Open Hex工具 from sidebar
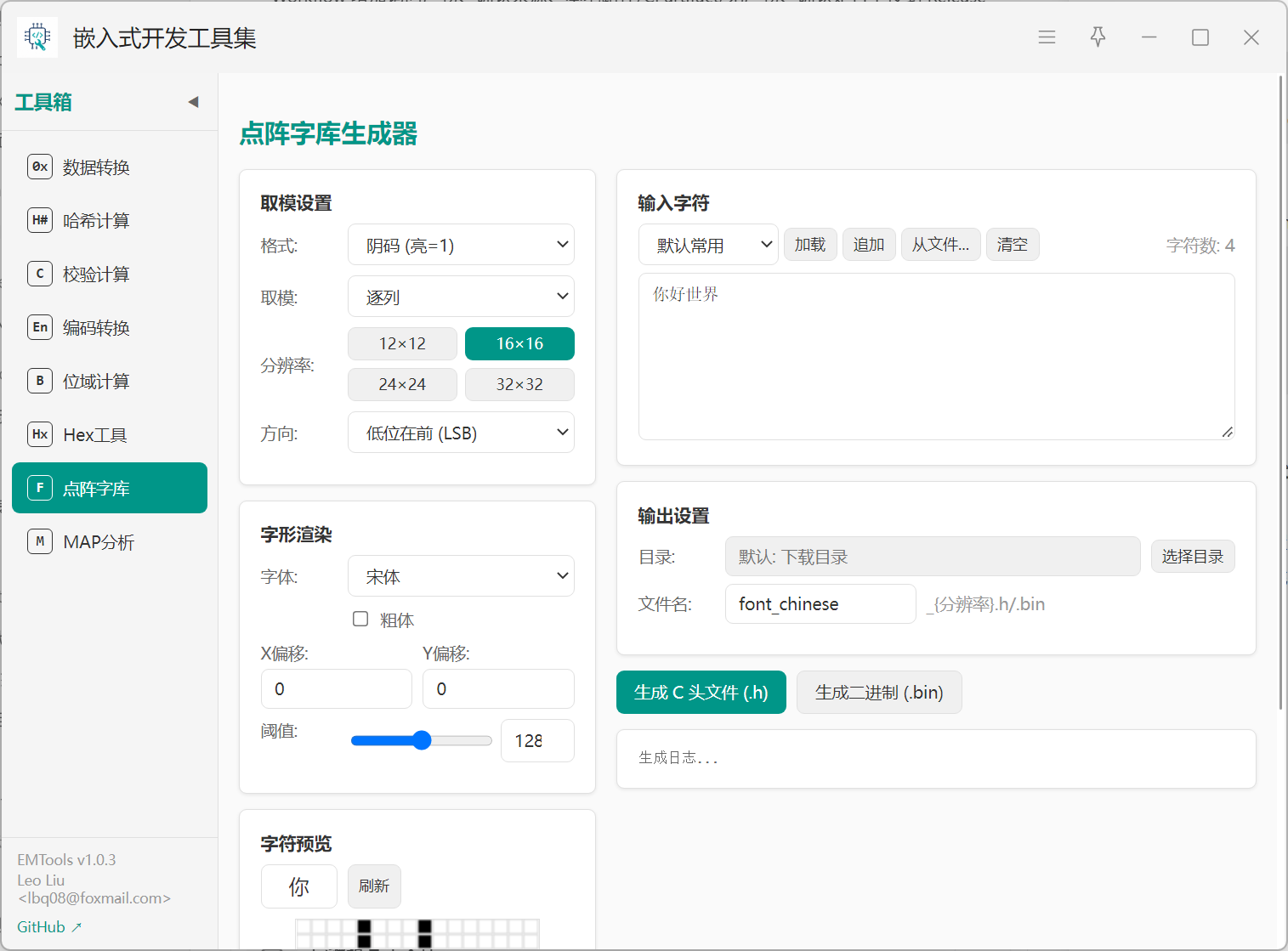The width and height of the screenshot is (1288, 951). pos(110,435)
